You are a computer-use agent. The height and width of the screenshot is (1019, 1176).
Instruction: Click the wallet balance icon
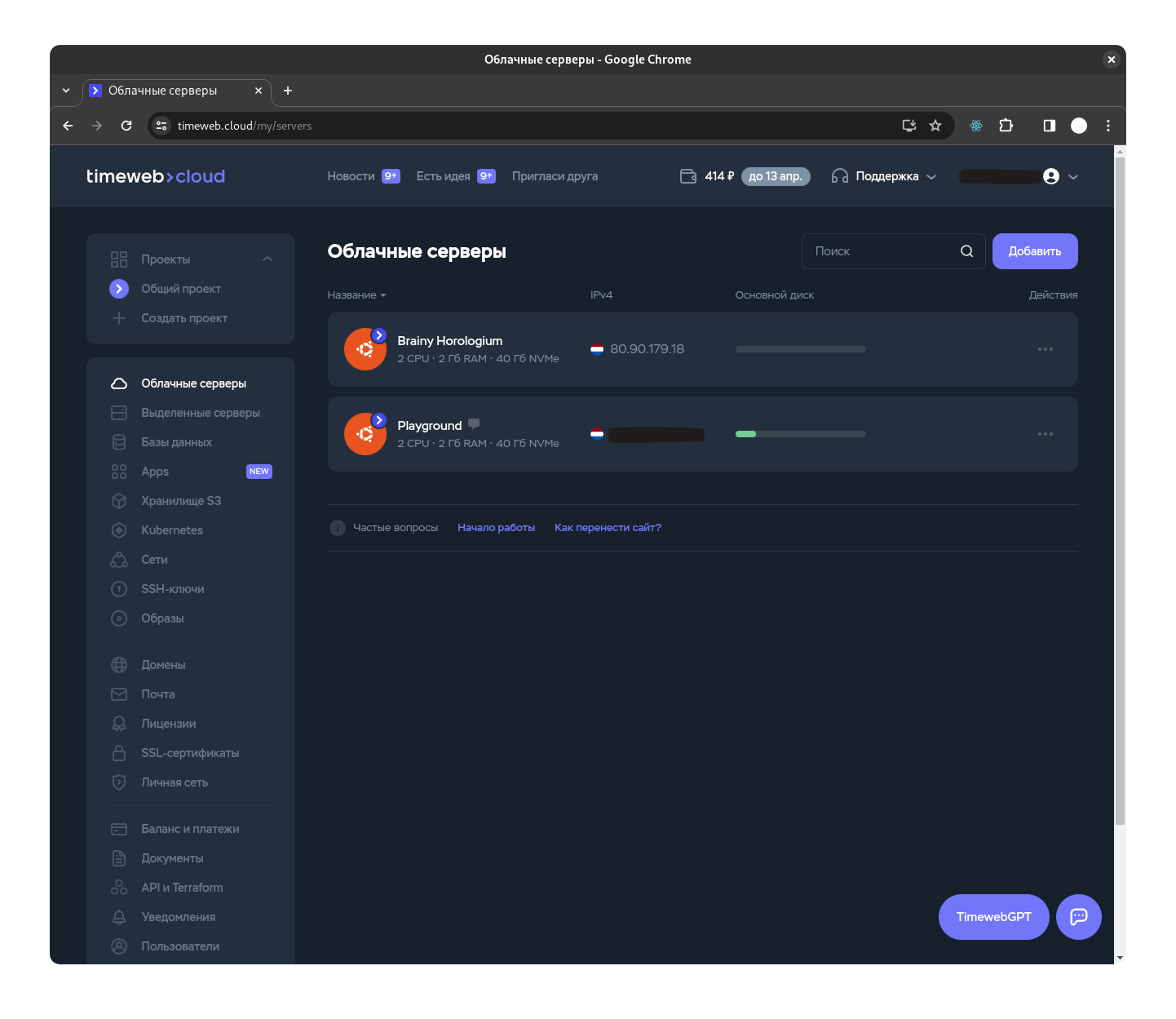click(x=688, y=176)
